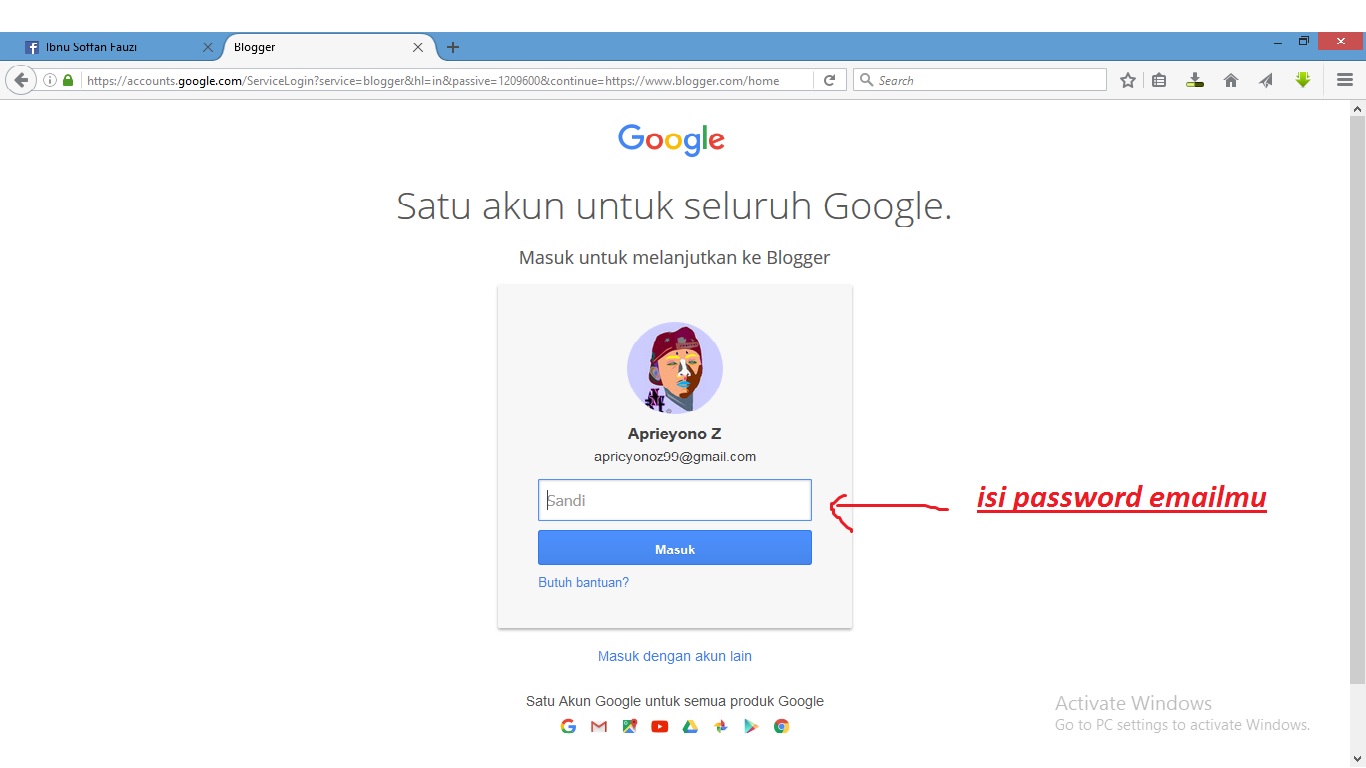This screenshot has width=1366, height=768.
Task: Click apricyonoz99@gmail.com email text
Action: click(x=675, y=457)
